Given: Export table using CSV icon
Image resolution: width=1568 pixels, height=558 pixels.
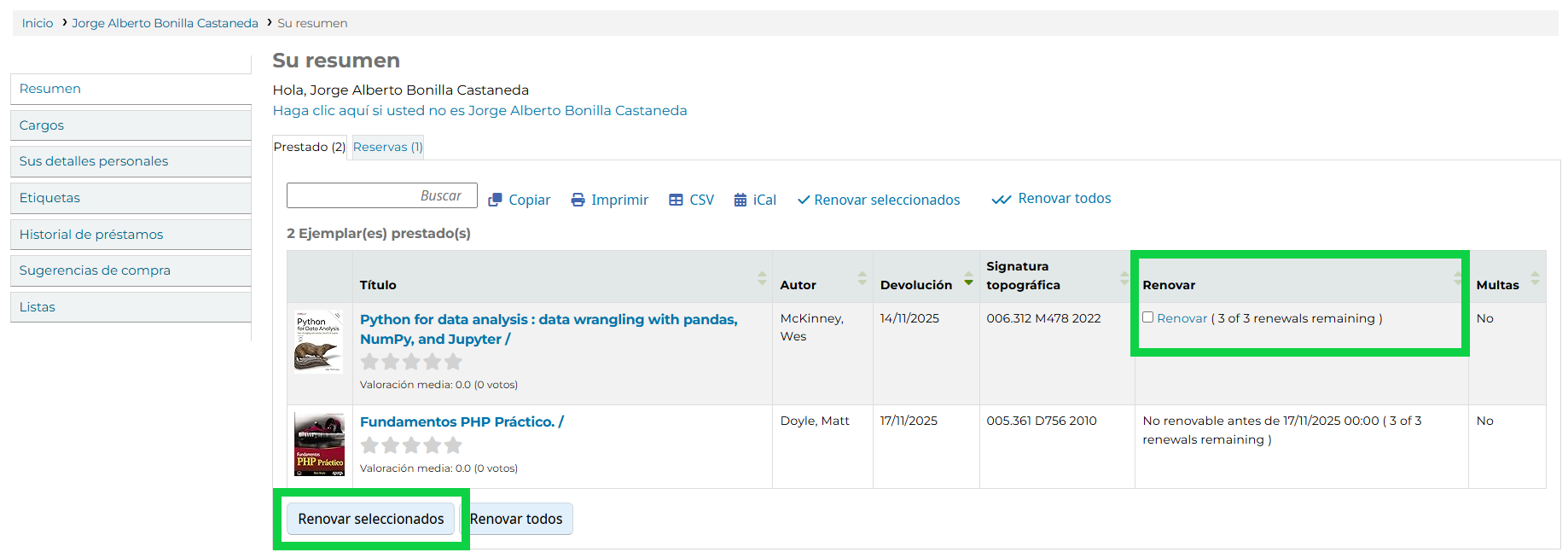Looking at the screenshot, I should pyautogui.click(x=676, y=200).
